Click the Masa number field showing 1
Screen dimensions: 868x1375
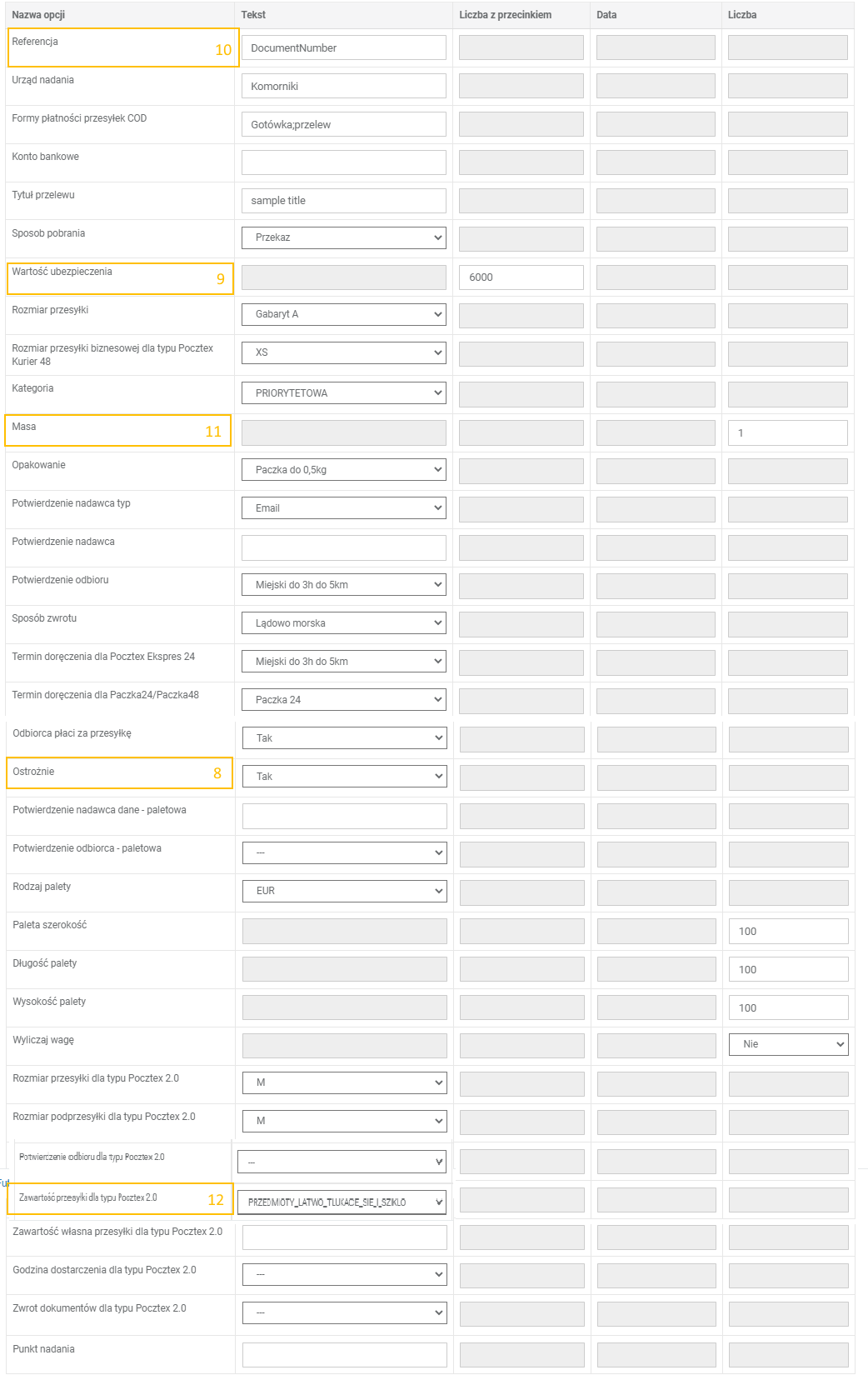click(x=787, y=432)
